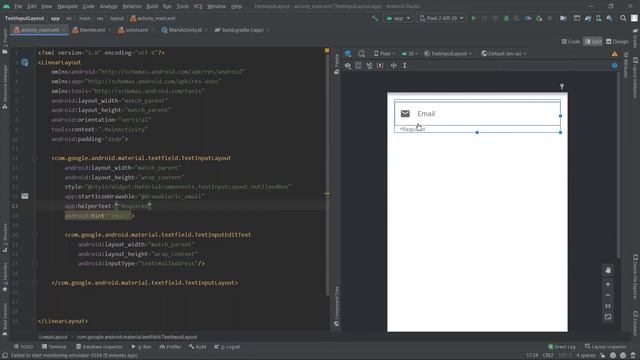Collapse the TextInputLayout tag fold marker
Image resolution: width=640 pixels, height=360 pixels.
coord(36,158)
